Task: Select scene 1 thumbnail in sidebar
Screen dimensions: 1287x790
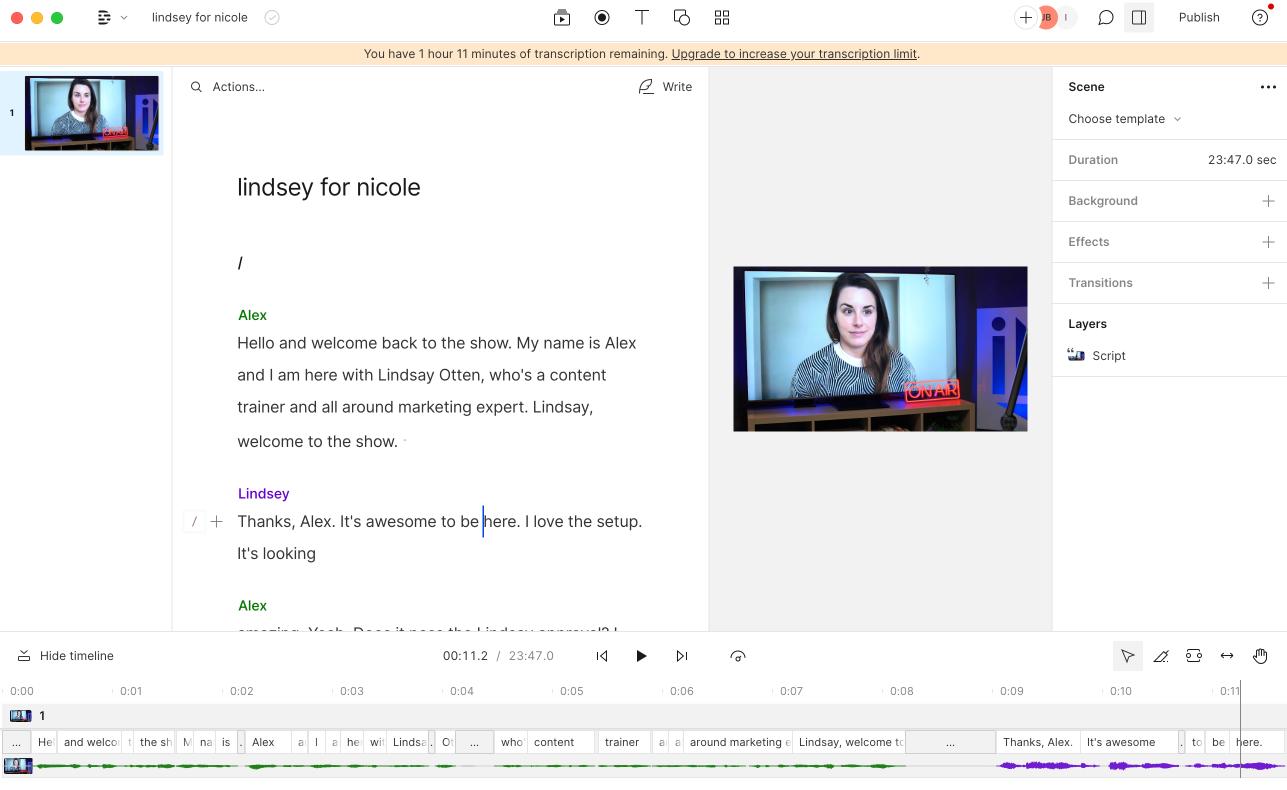Action: [x=91, y=113]
